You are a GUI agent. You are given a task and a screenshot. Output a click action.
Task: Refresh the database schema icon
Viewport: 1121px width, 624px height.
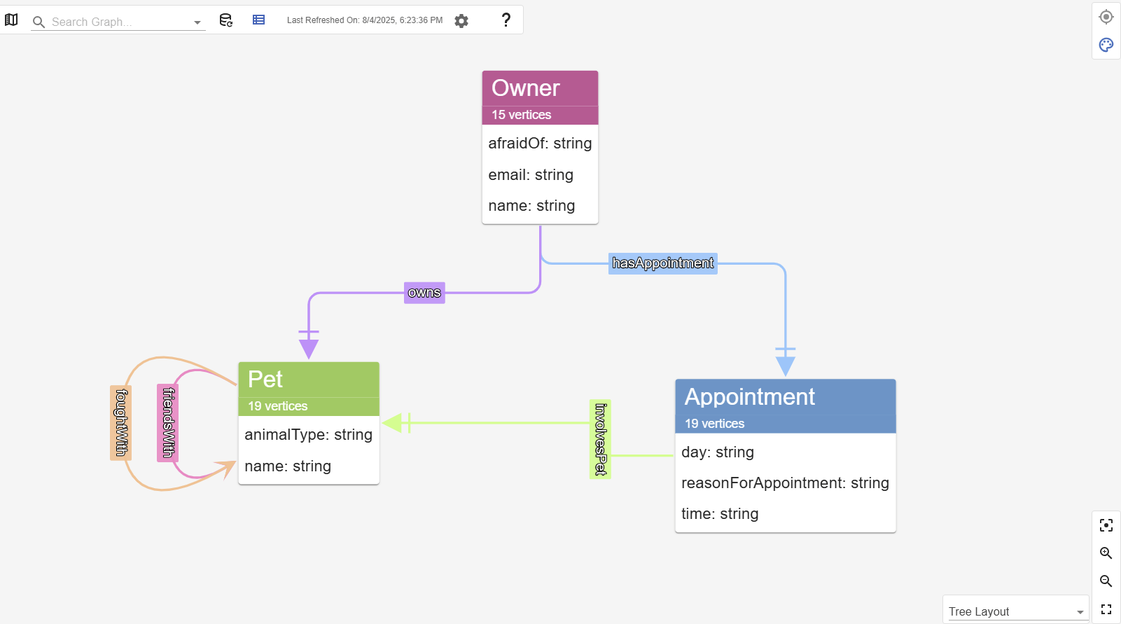(x=226, y=20)
